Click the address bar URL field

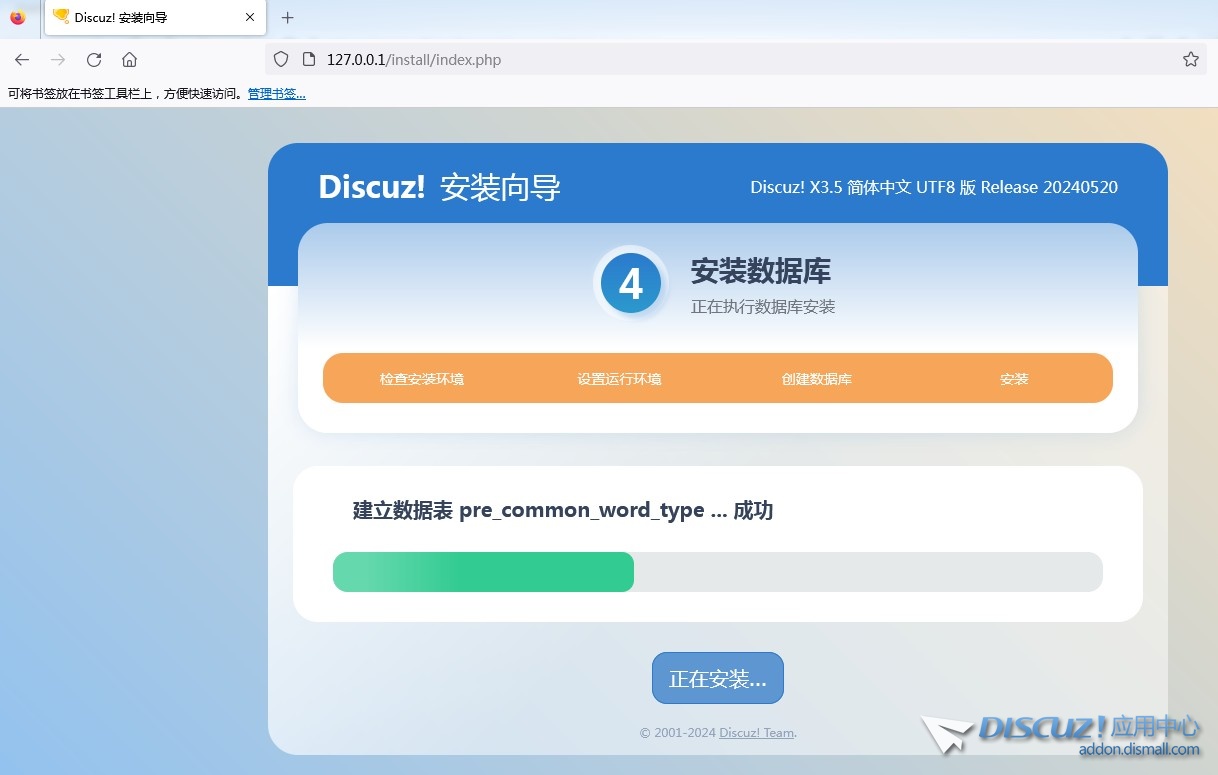pyautogui.click(x=700, y=60)
